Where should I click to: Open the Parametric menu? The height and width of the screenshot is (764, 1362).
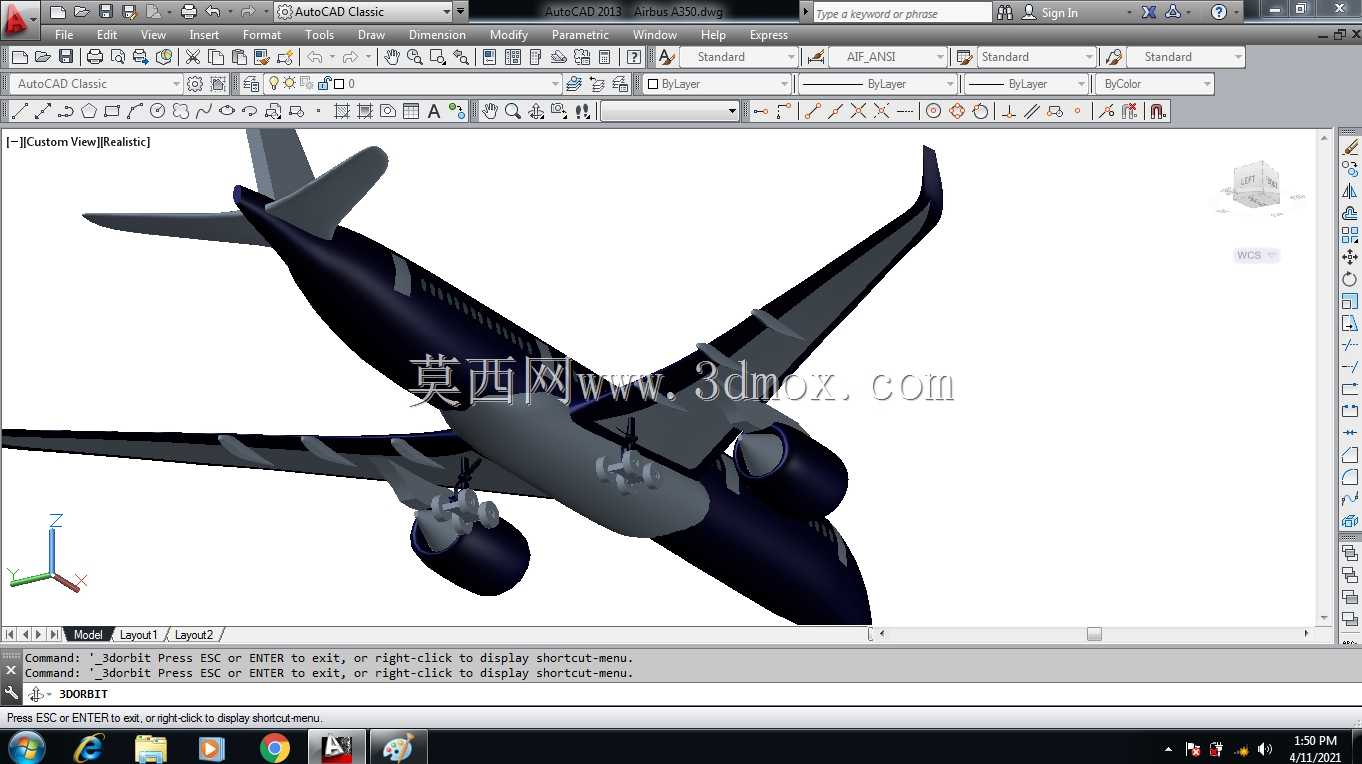(x=580, y=35)
